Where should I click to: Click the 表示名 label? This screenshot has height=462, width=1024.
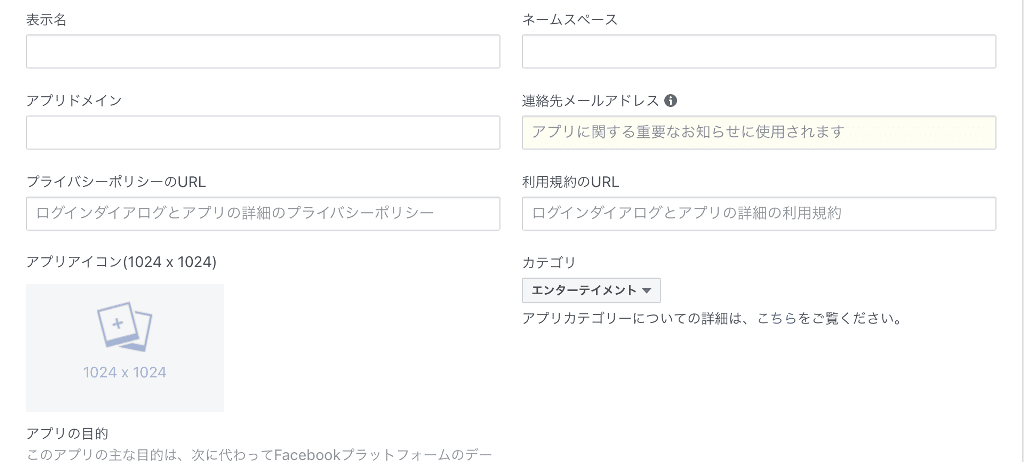[x=46, y=20]
